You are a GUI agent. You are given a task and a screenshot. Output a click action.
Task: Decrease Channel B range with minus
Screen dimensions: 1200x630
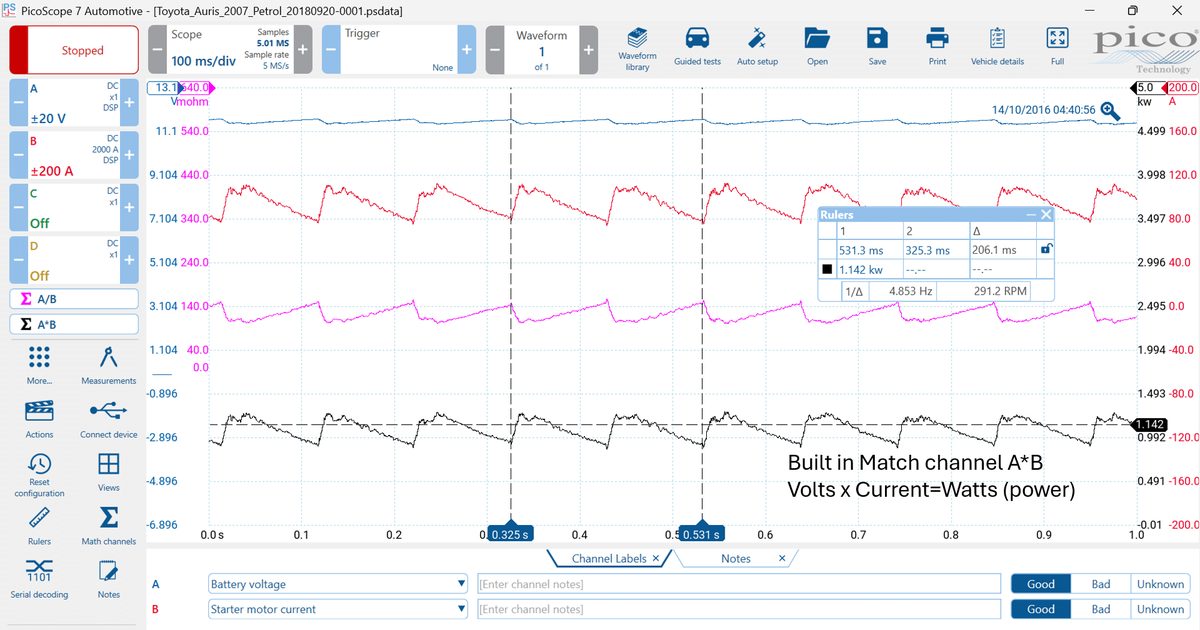coord(18,155)
